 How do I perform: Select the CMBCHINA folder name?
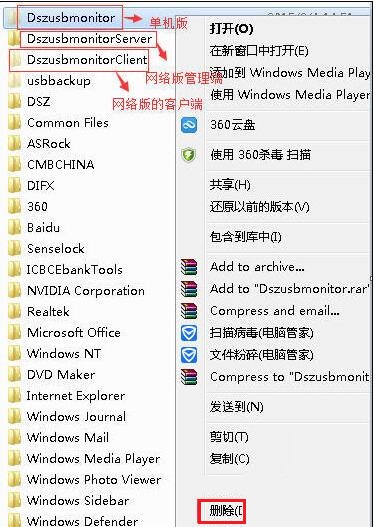click(60, 165)
